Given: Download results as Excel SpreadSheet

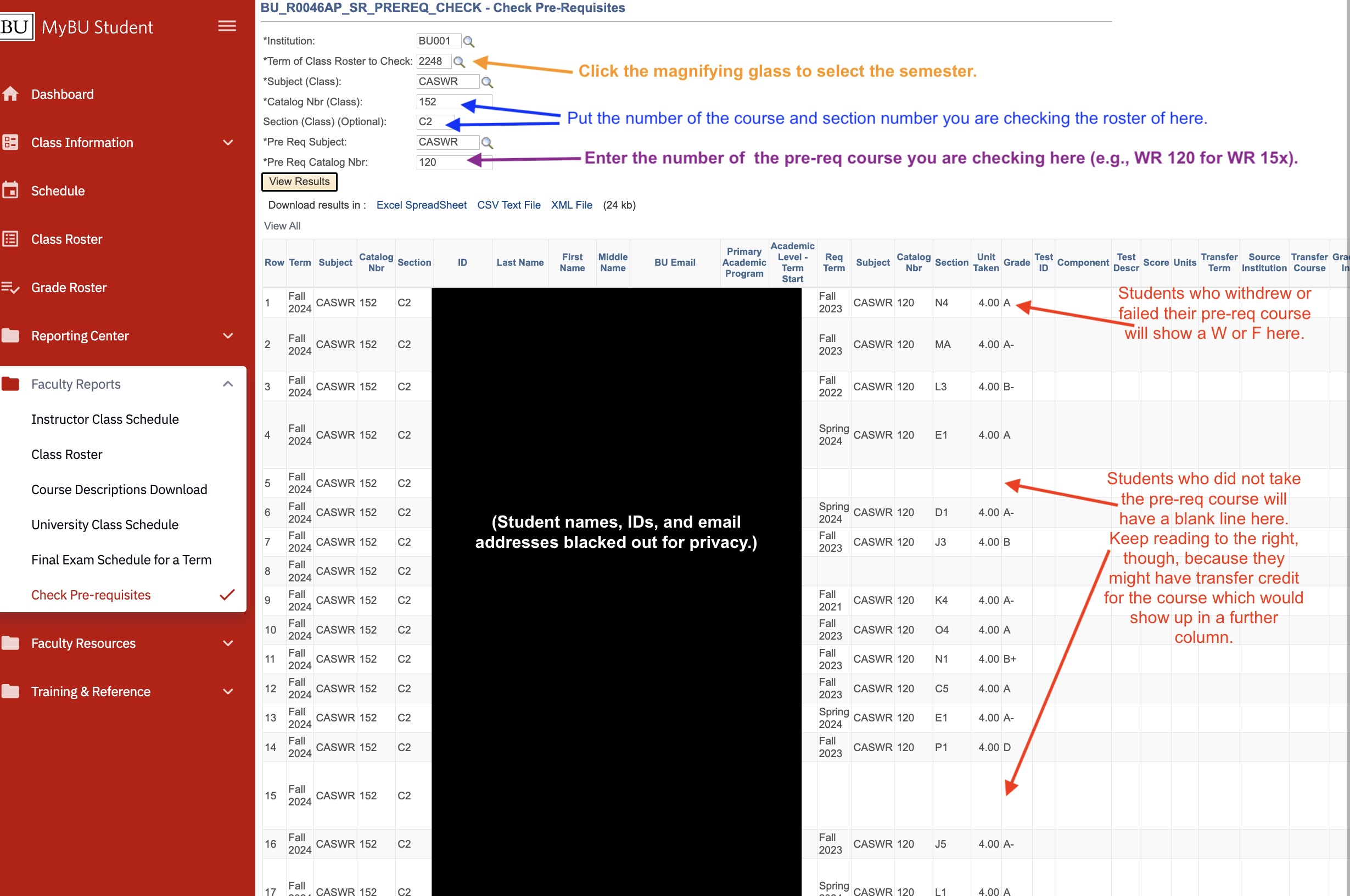Looking at the screenshot, I should (421, 205).
